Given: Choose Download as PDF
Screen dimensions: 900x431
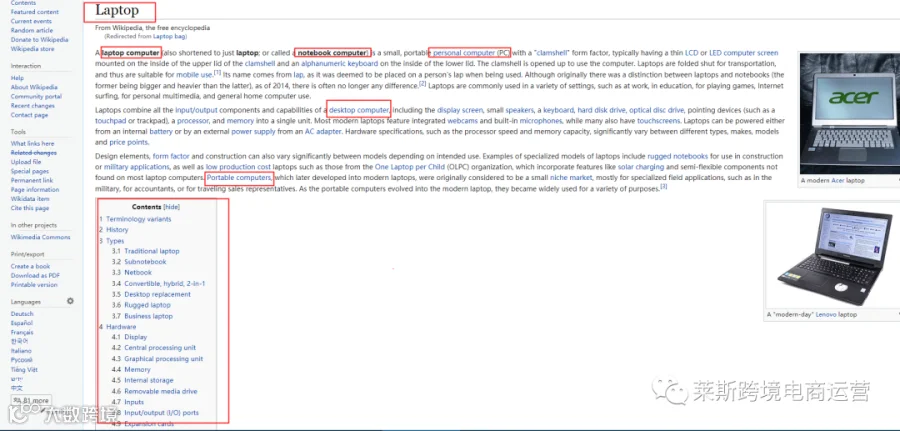Looking at the screenshot, I should point(36,275).
